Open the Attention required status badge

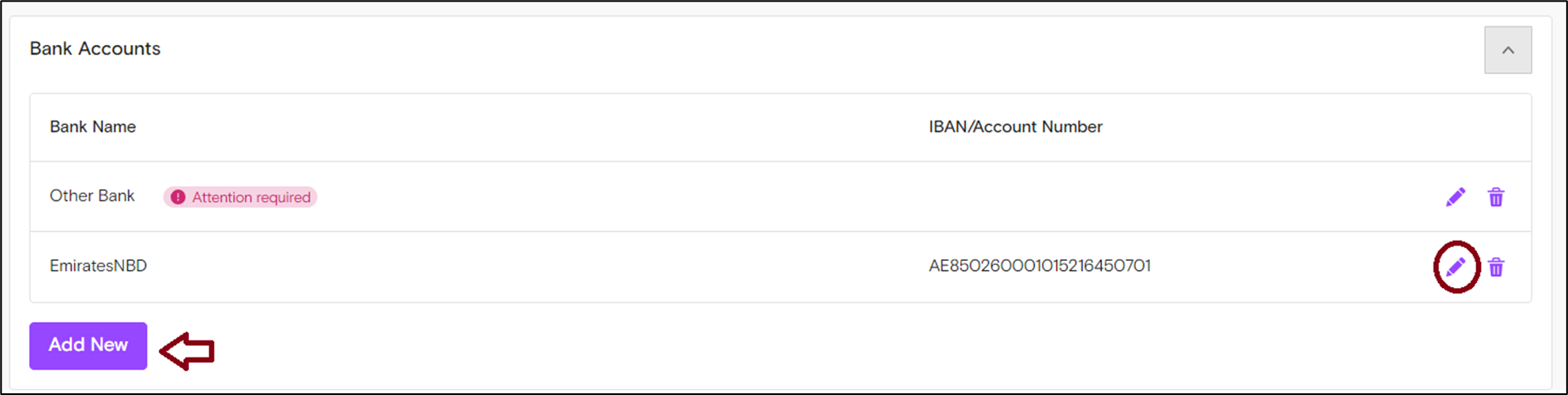(240, 197)
